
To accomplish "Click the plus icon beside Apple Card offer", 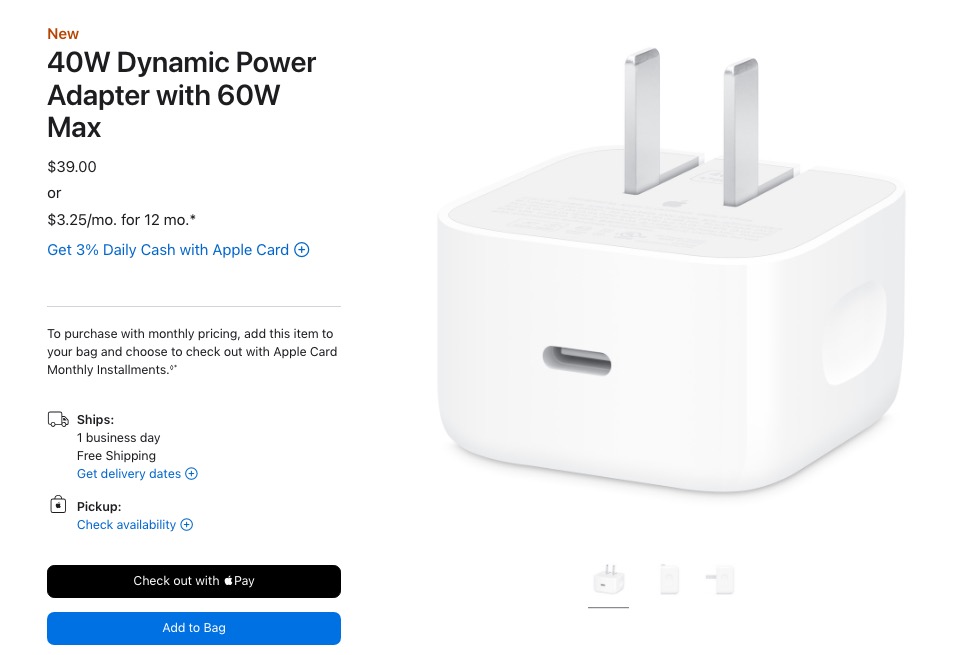I will pyautogui.click(x=302, y=250).
